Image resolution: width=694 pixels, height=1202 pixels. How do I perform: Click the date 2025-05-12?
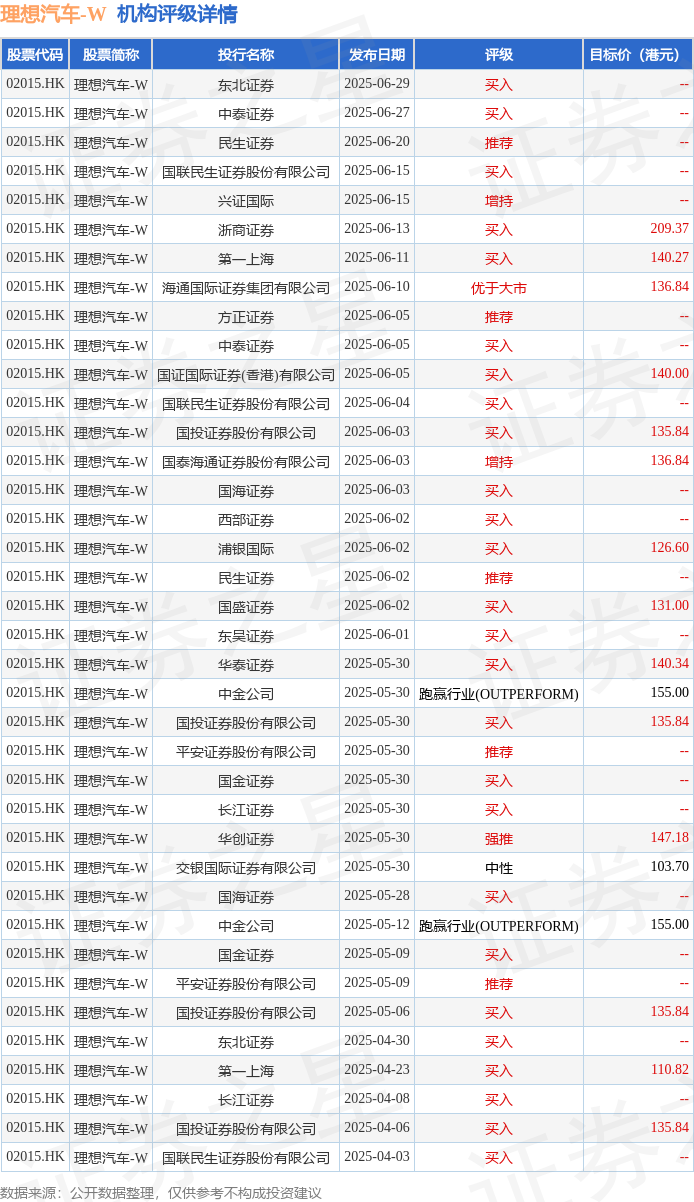[x=377, y=925]
